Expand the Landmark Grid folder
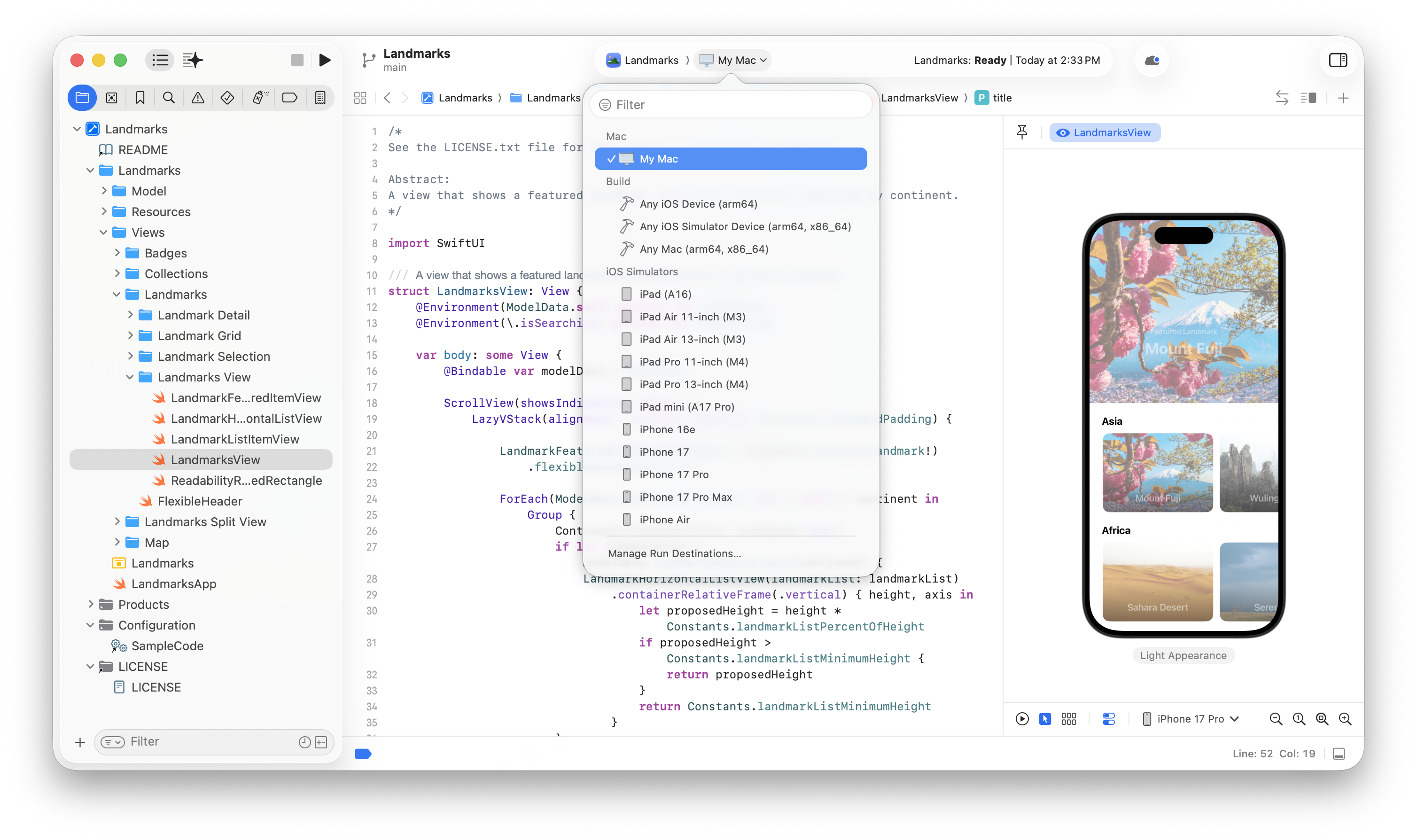 (130, 335)
